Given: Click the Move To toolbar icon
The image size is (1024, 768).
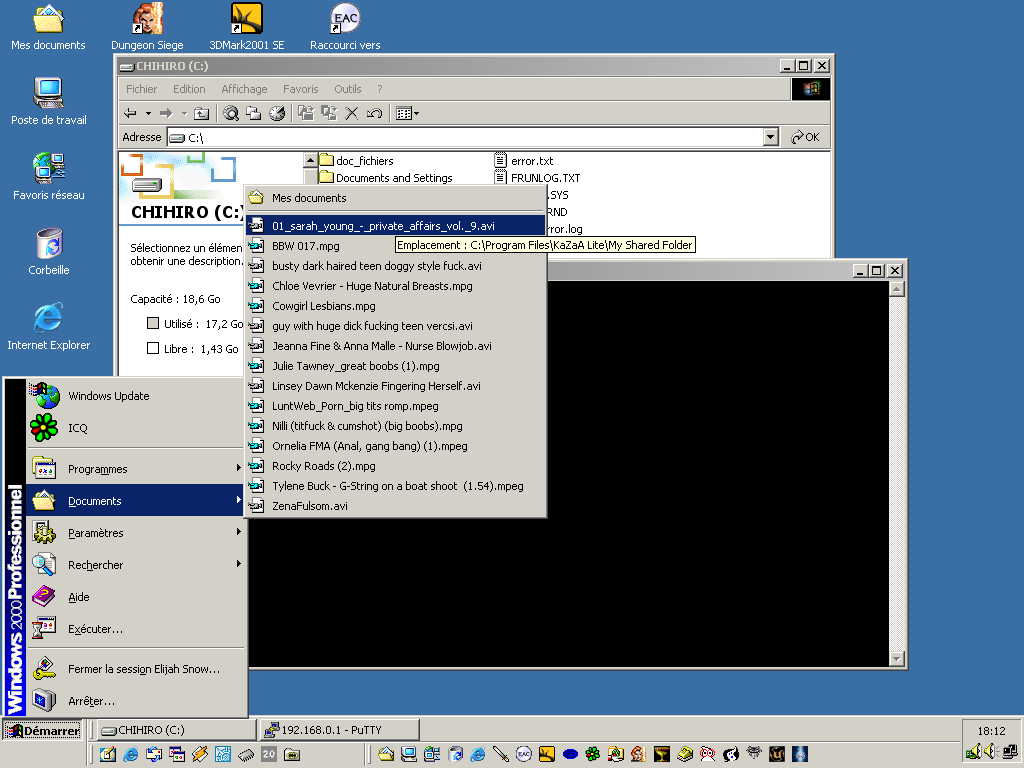Looking at the screenshot, I should click(x=306, y=114).
